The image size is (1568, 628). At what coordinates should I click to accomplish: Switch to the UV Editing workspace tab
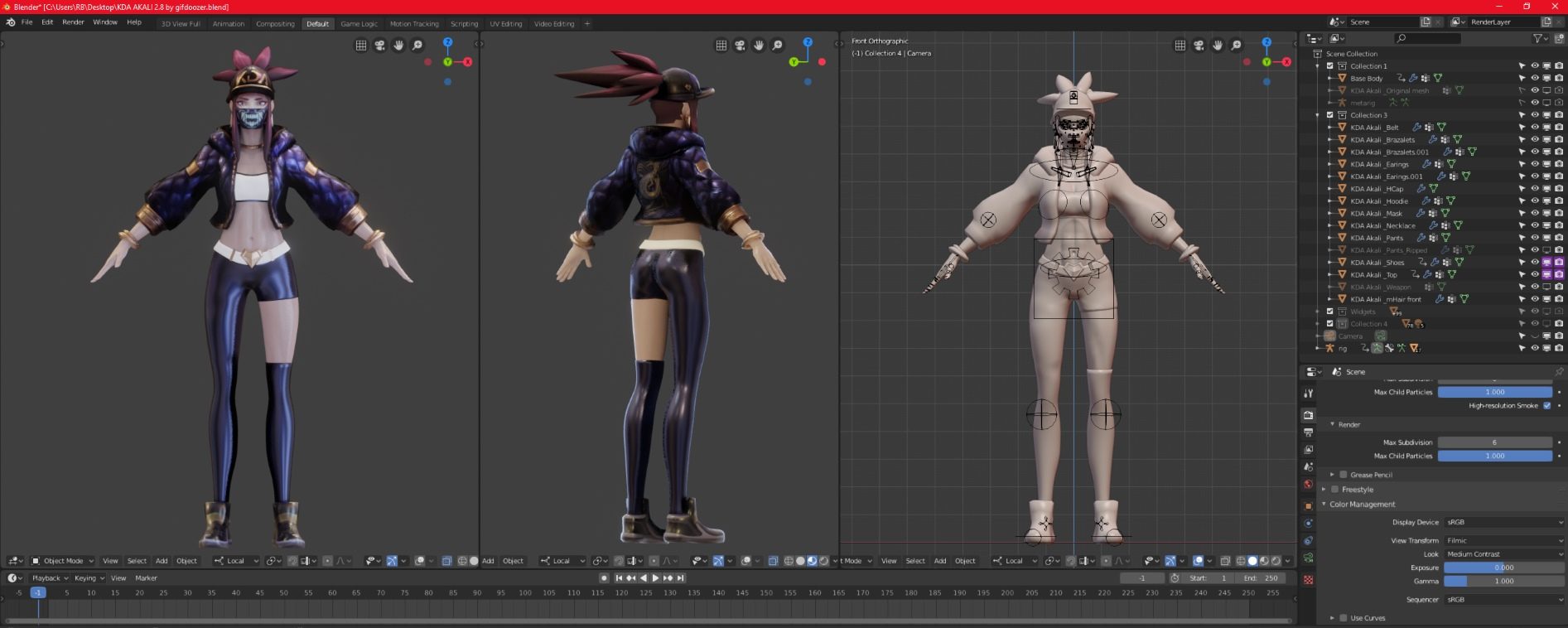(506, 24)
